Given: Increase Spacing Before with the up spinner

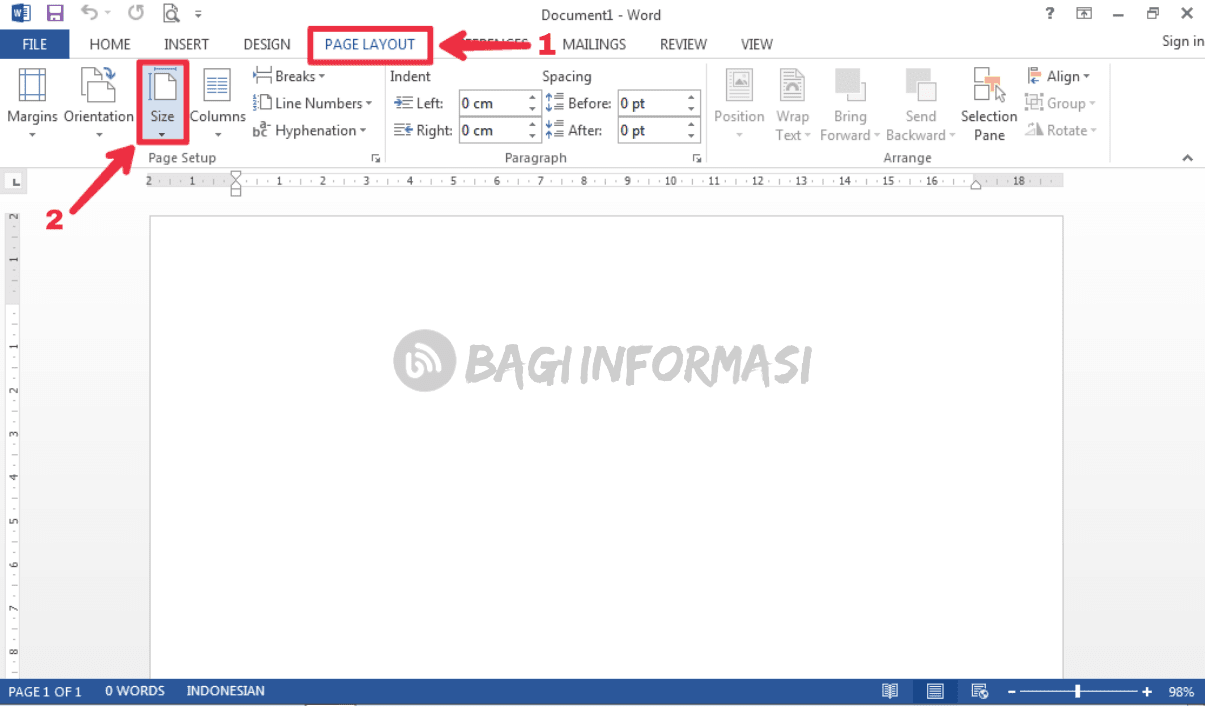Looking at the screenshot, I should click(691, 98).
